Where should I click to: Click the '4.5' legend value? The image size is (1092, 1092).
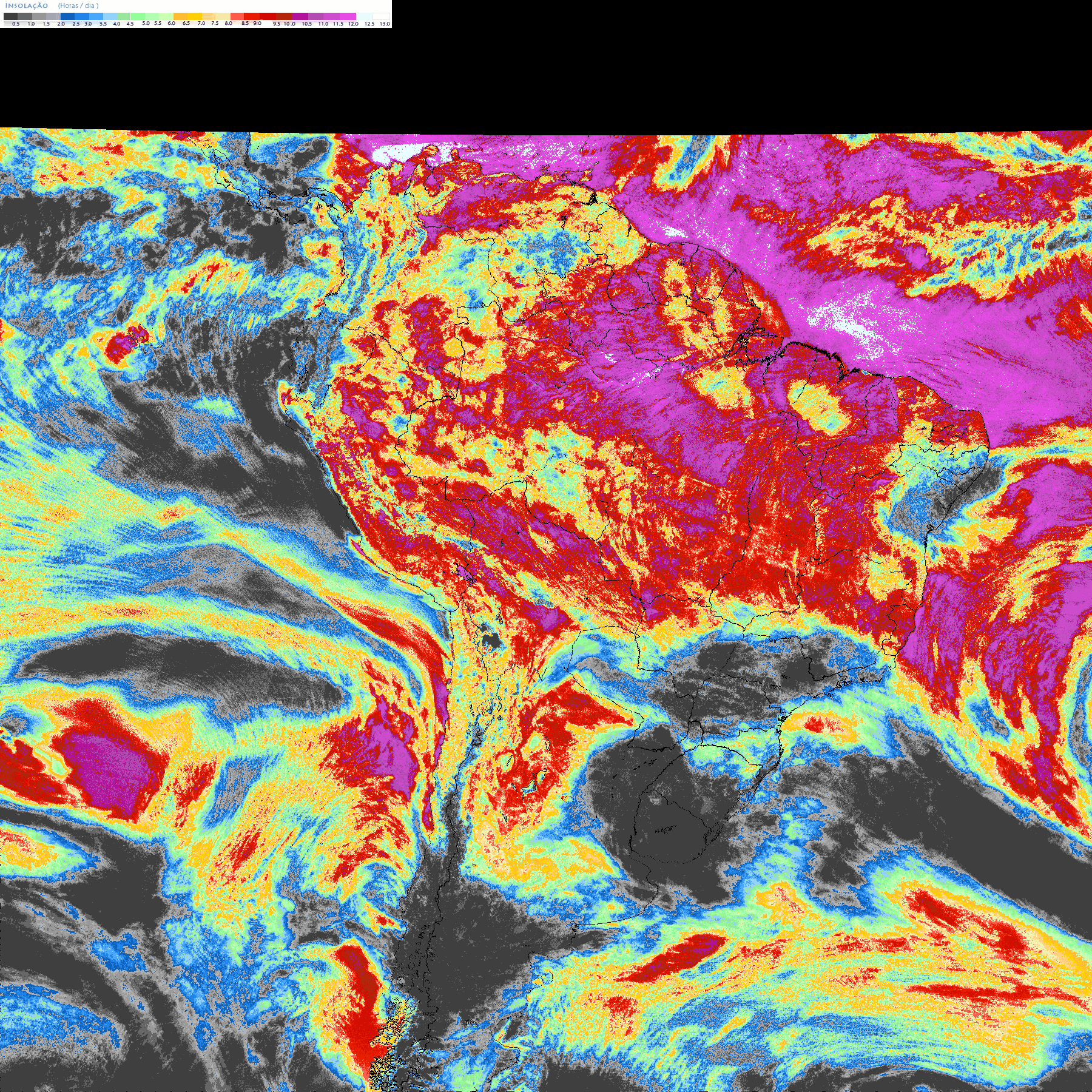(130, 24)
